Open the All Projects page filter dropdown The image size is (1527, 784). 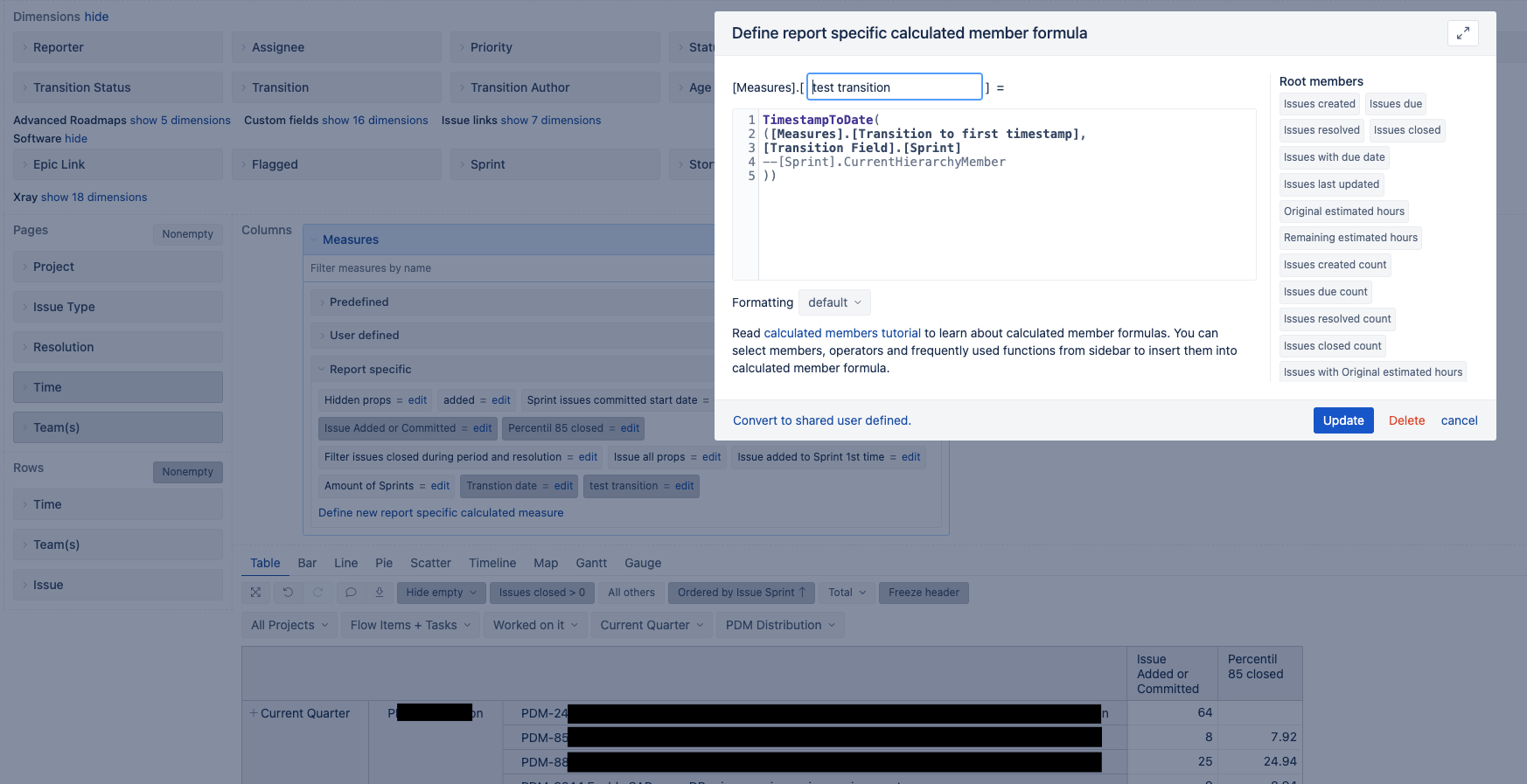click(289, 625)
